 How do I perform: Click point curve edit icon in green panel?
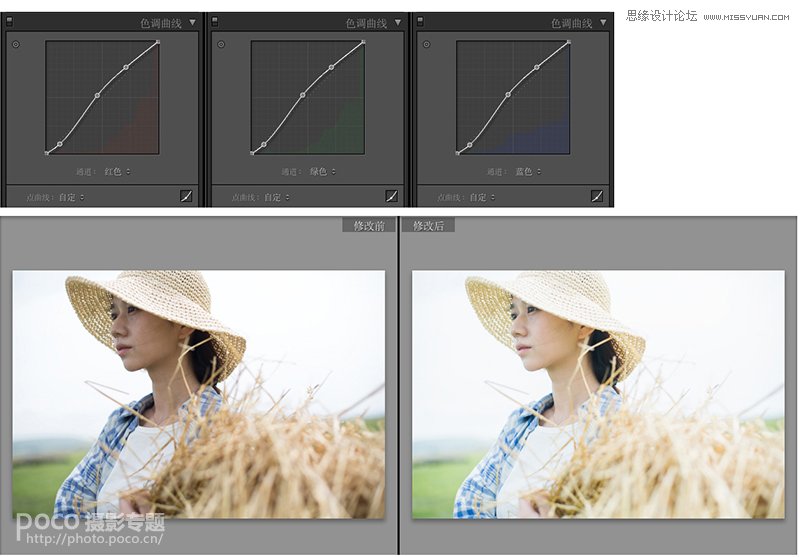point(391,196)
